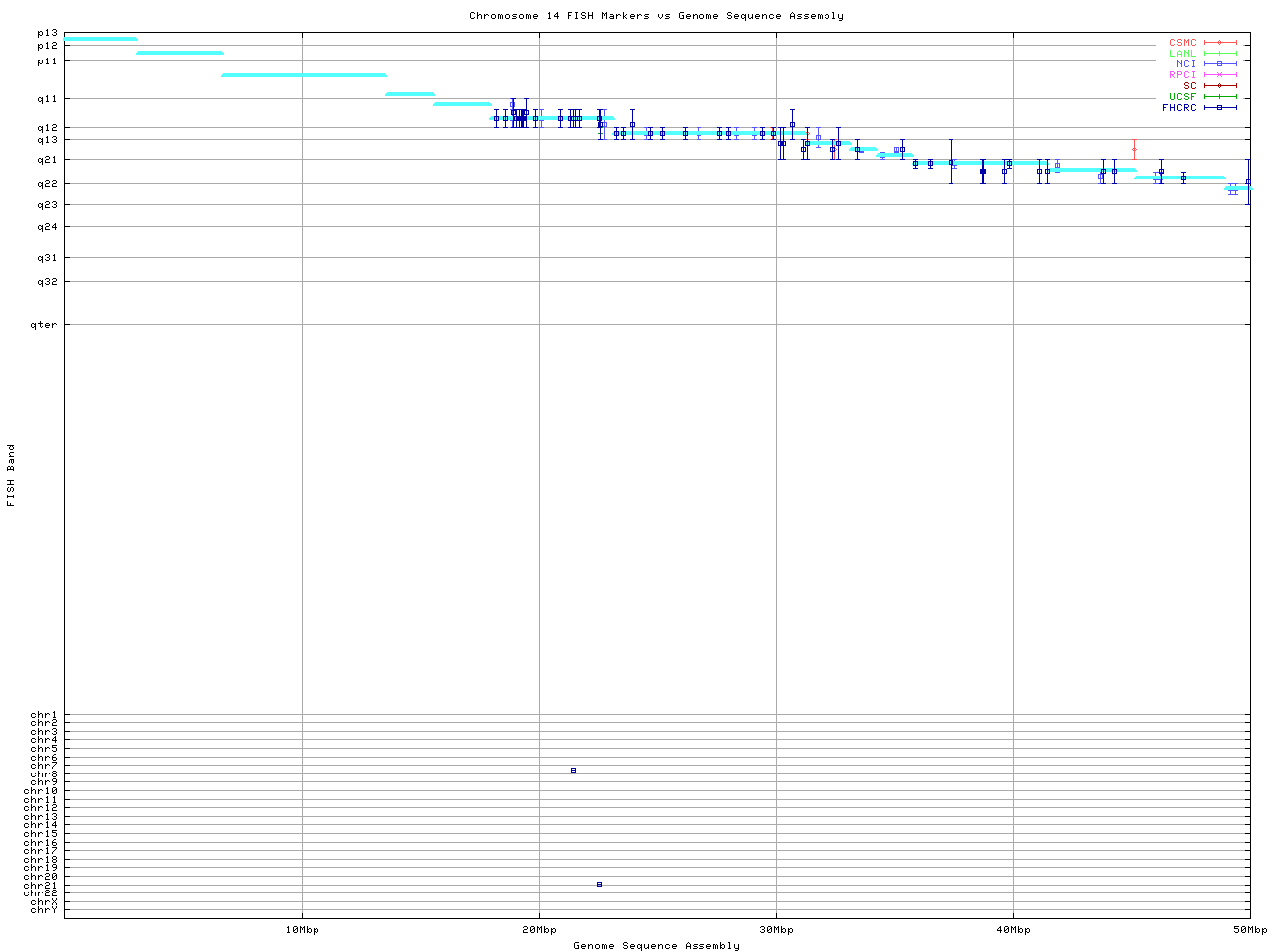The width and height of the screenshot is (1270, 952).
Task: Select the LANL legend line marker
Action: pyautogui.click(x=1219, y=54)
